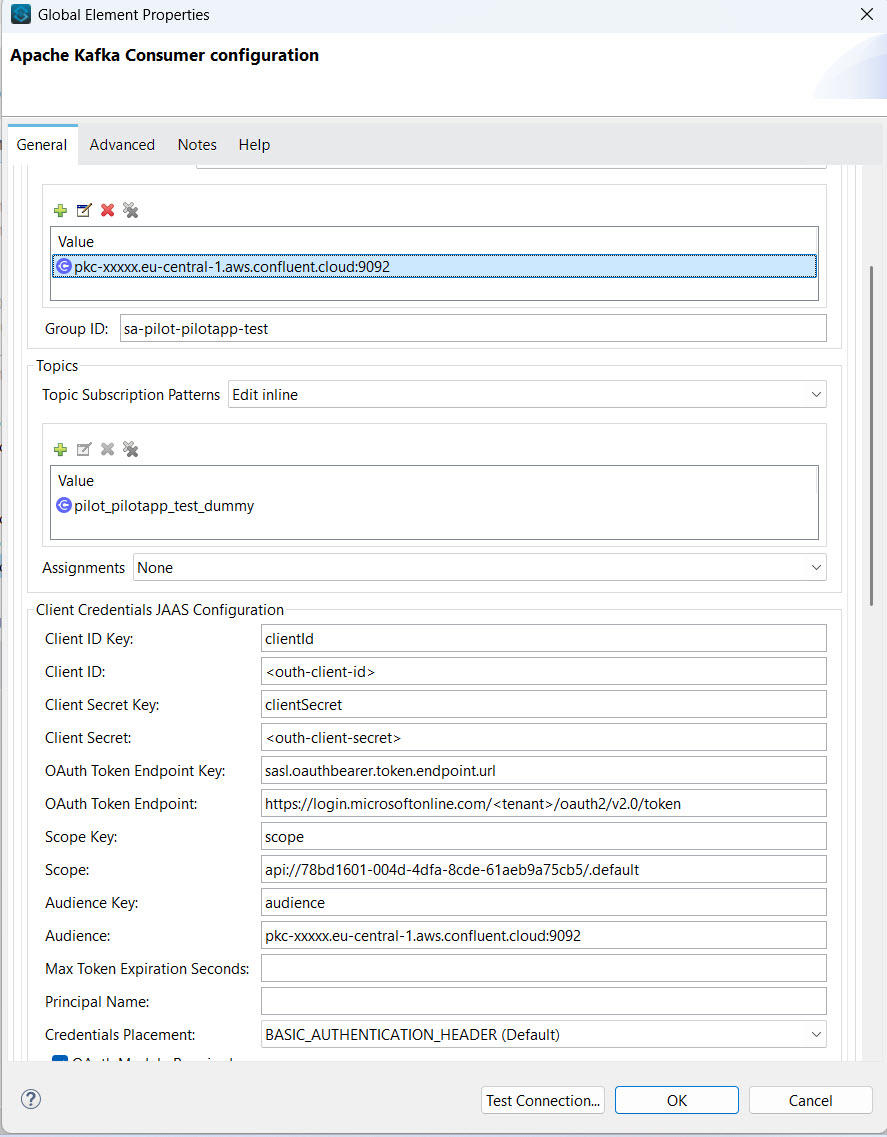Switch to the Notes tab
This screenshot has height=1137, width=887.
197,145
